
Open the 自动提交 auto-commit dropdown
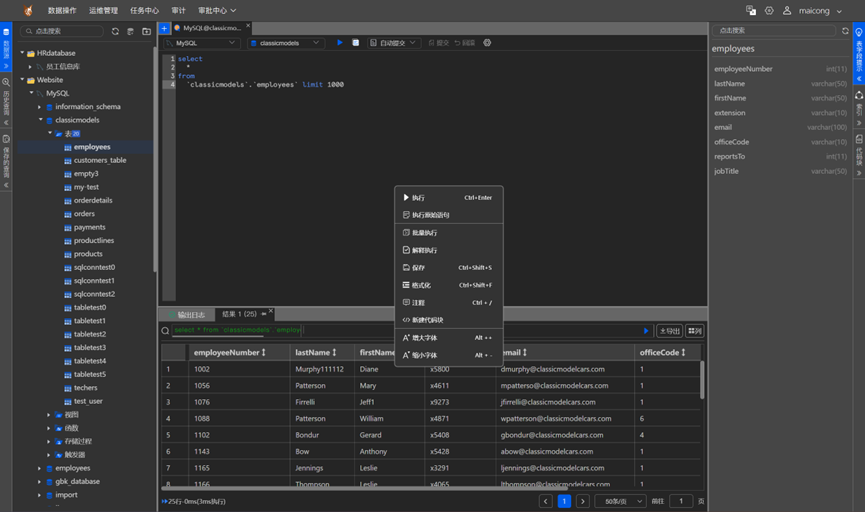coord(395,43)
